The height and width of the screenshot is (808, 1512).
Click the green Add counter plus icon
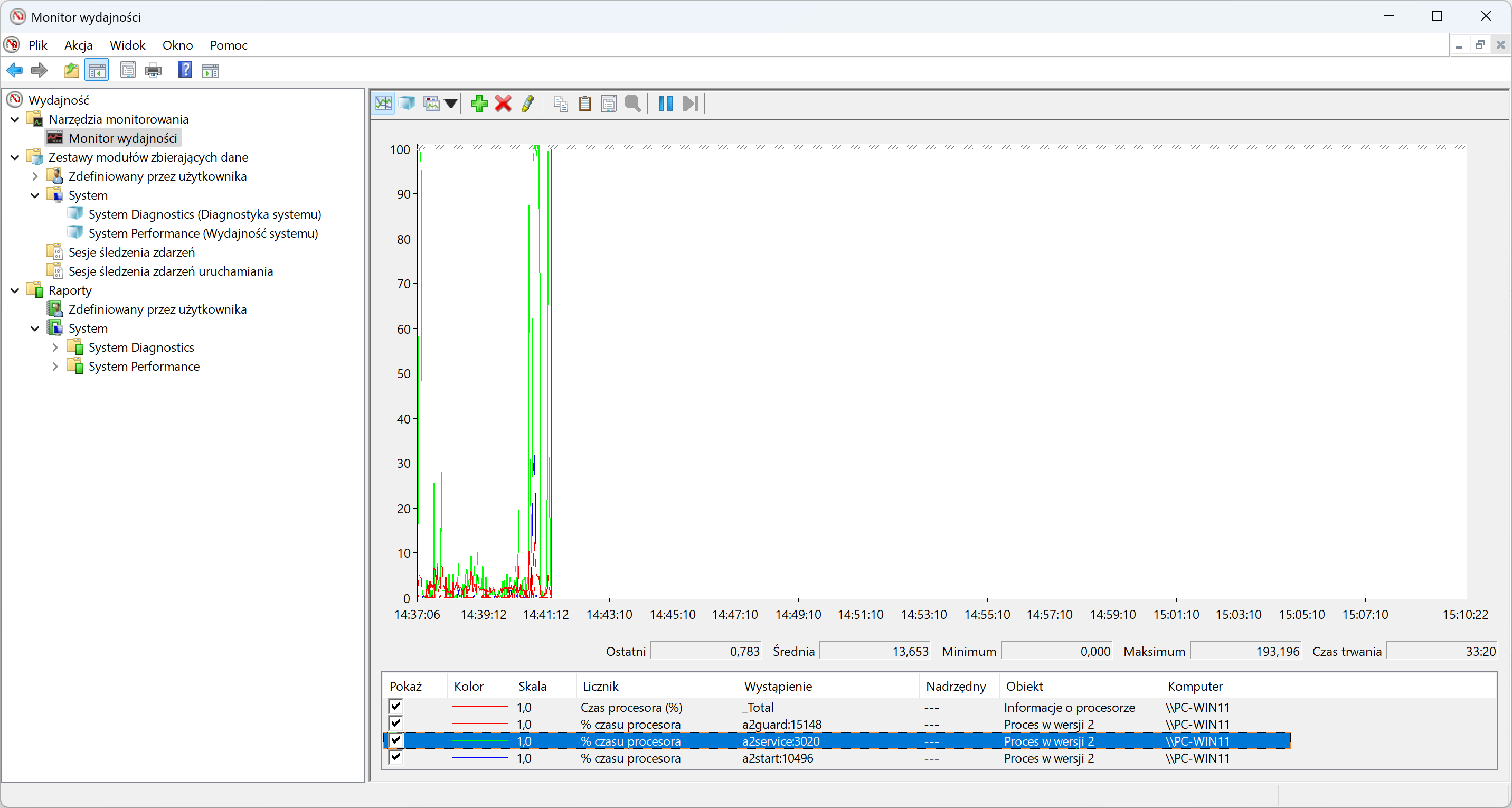click(x=479, y=104)
